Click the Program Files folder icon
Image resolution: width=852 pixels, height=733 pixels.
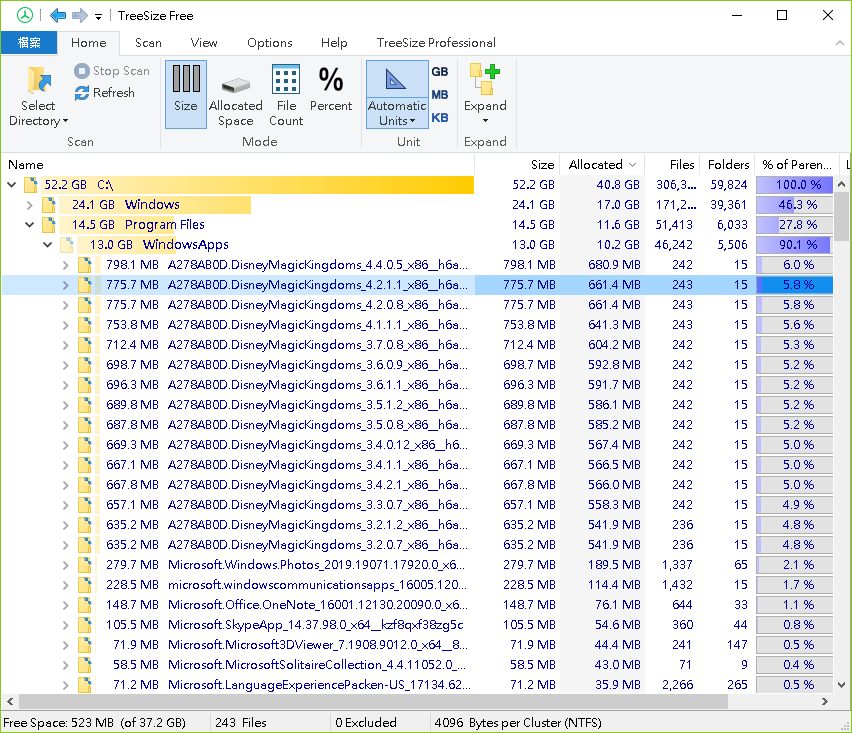(49, 224)
